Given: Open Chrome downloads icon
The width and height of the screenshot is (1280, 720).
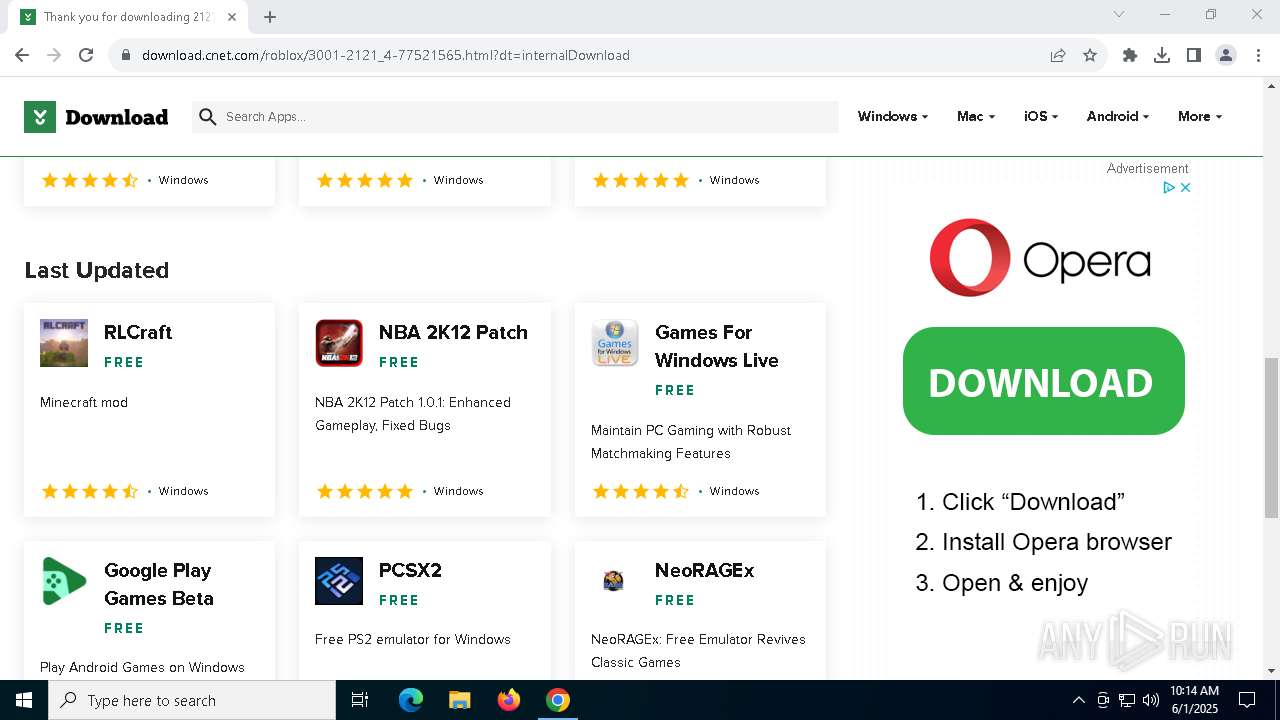Looking at the screenshot, I should (1162, 55).
